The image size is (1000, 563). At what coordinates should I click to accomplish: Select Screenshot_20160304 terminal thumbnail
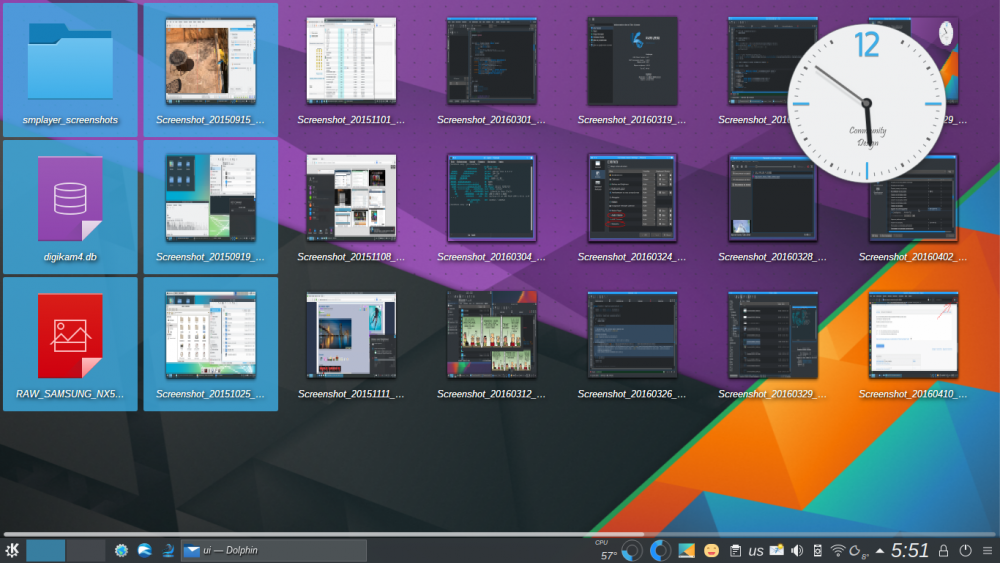(491, 198)
